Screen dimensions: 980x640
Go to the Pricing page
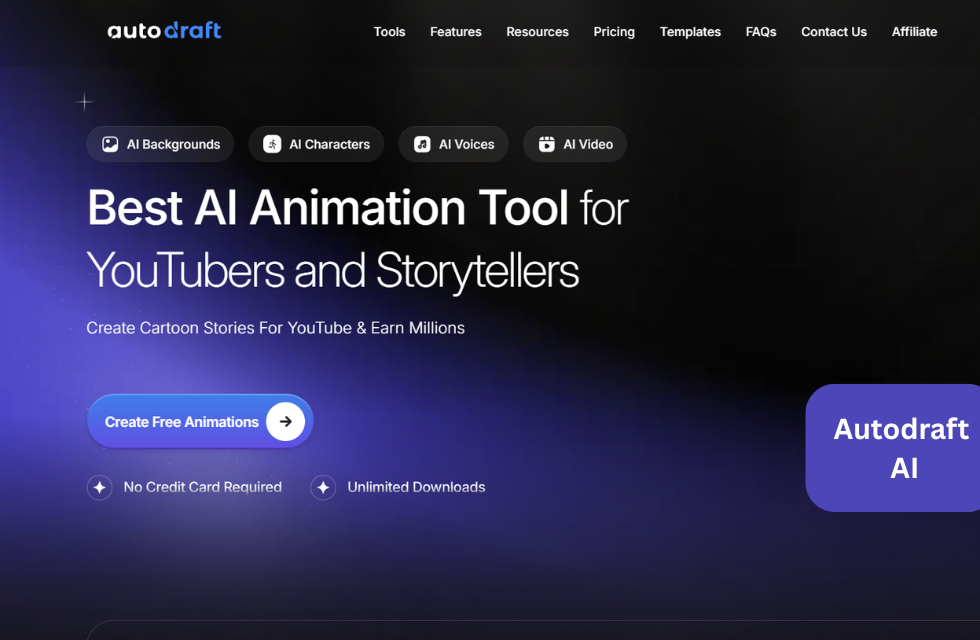pos(613,32)
